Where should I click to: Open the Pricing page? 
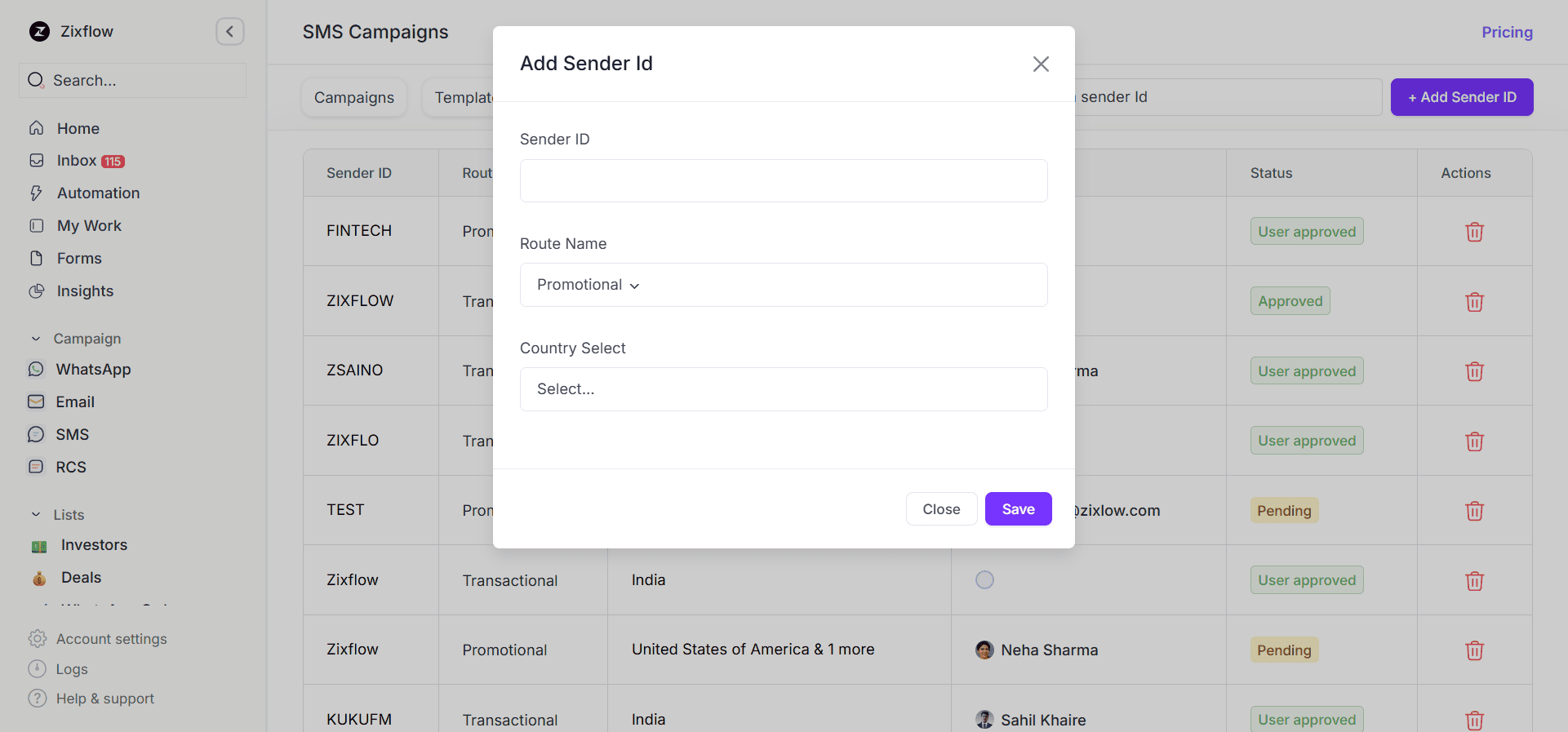point(1507,32)
